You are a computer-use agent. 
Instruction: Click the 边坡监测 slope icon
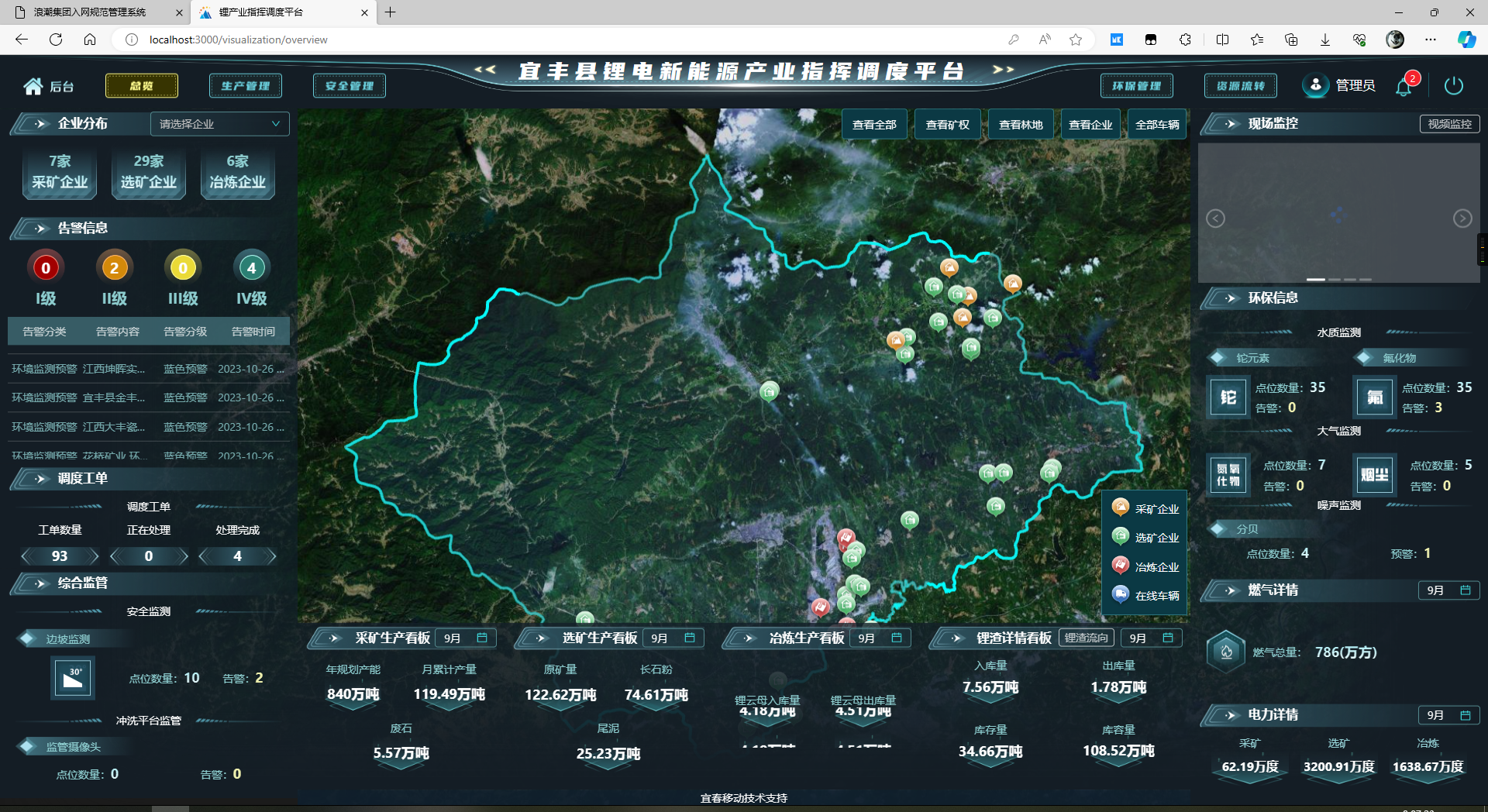[x=73, y=678]
